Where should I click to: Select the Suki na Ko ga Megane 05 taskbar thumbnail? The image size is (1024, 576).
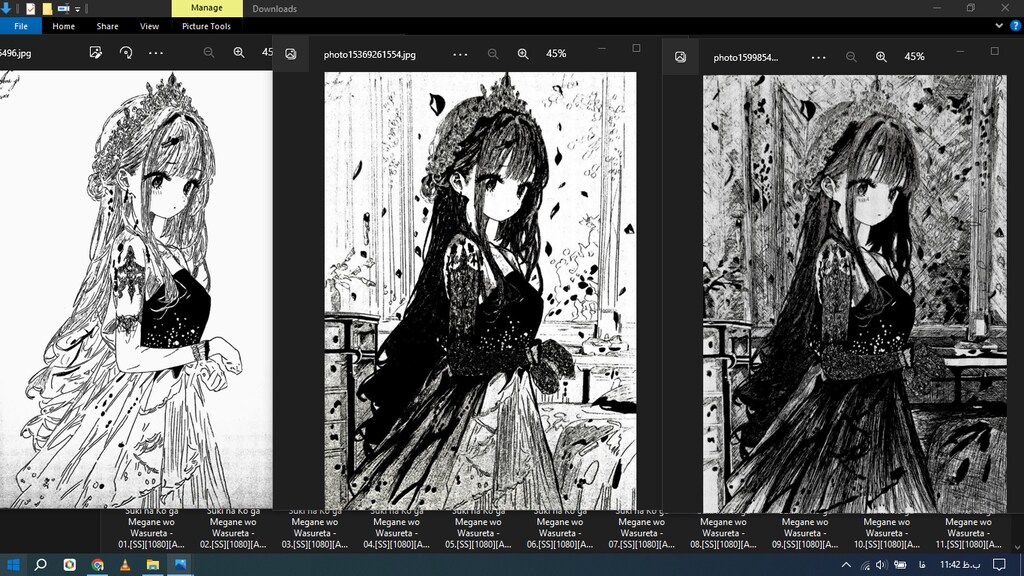(x=478, y=530)
